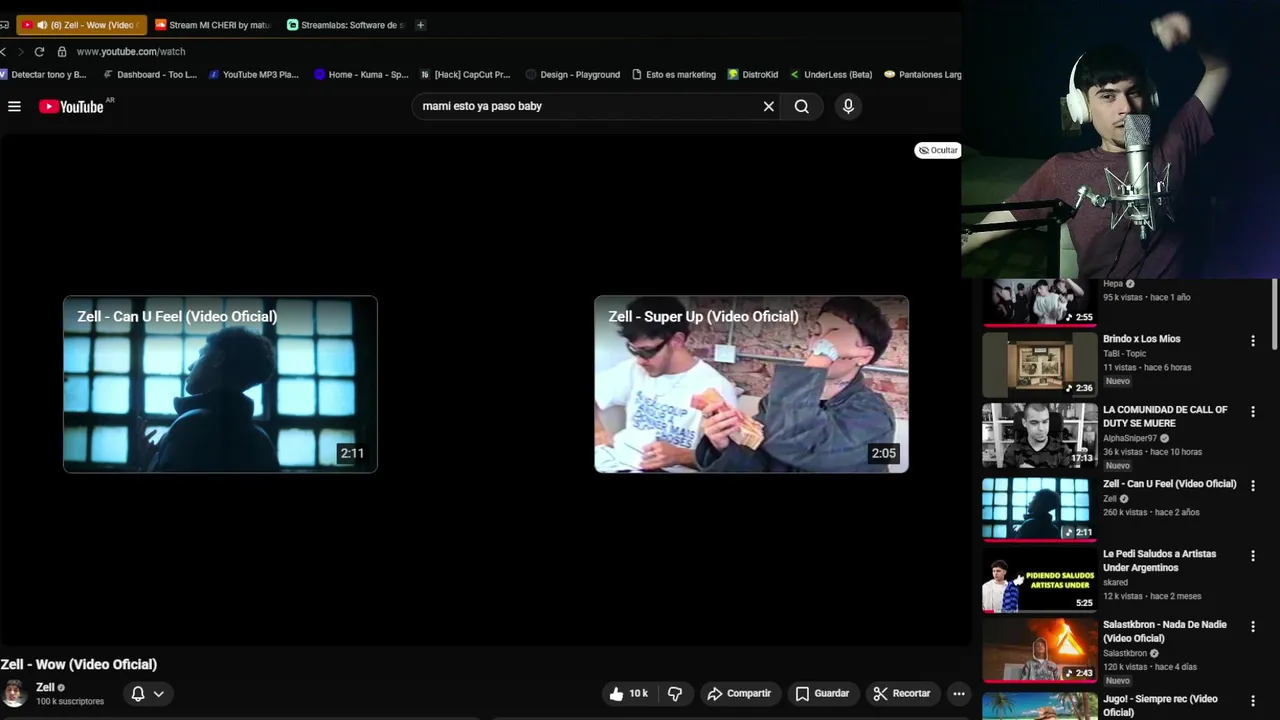The image size is (1280, 720).
Task: Focus the address bar URL
Action: pyautogui.click(x=131, y=51)
